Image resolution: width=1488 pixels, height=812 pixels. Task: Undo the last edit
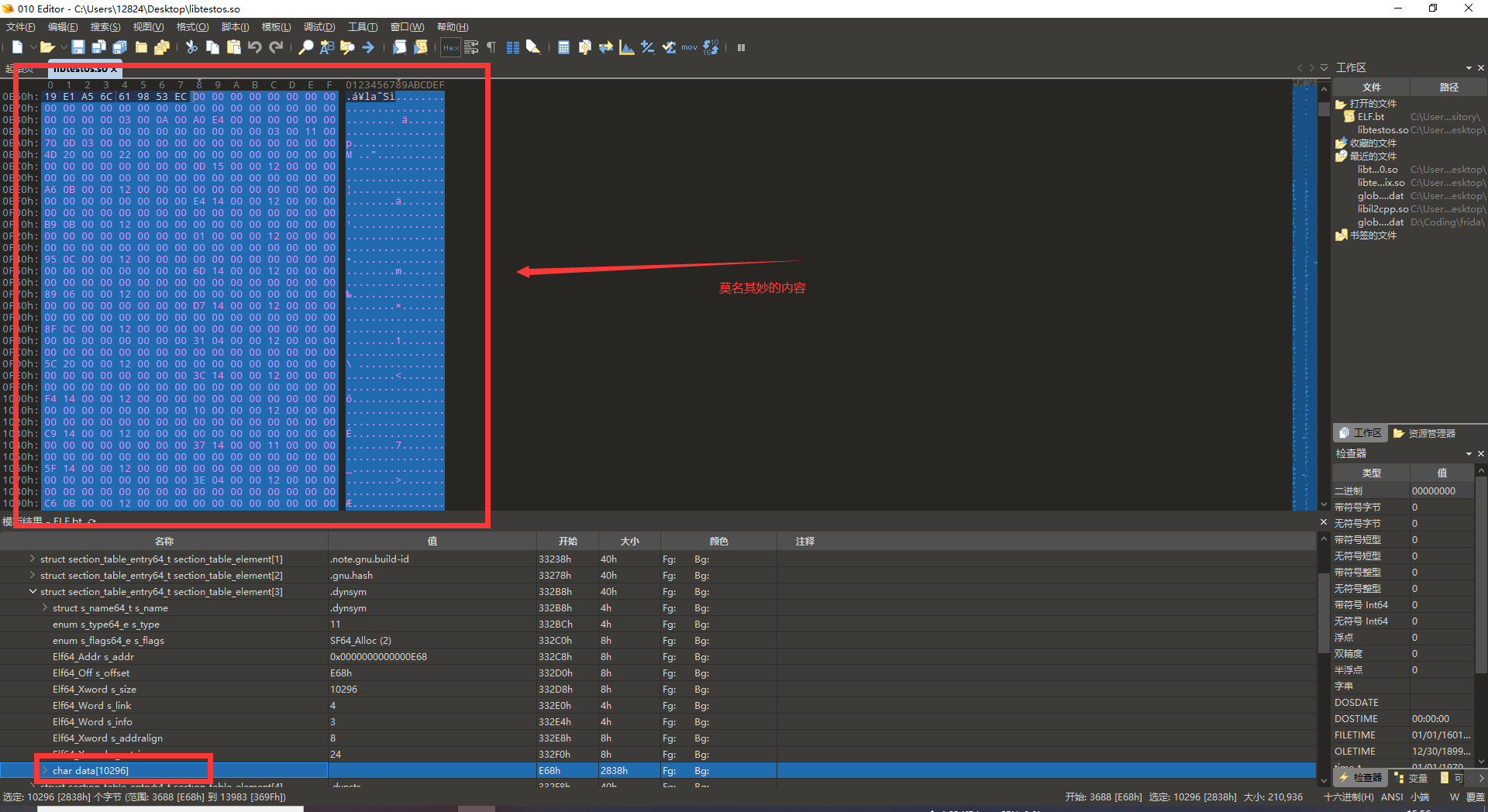(x=254, y=47)
